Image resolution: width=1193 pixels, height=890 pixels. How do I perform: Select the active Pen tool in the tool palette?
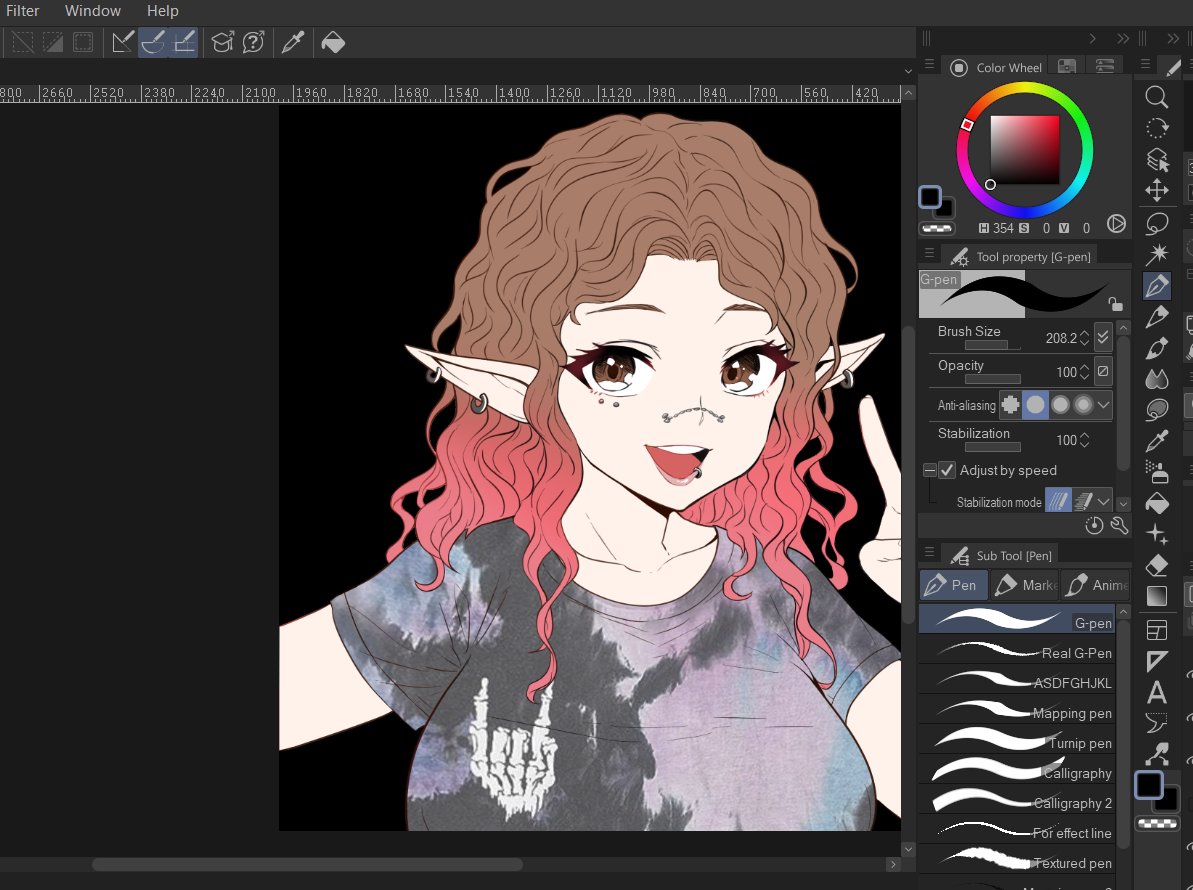click(x=1156, y=285)
